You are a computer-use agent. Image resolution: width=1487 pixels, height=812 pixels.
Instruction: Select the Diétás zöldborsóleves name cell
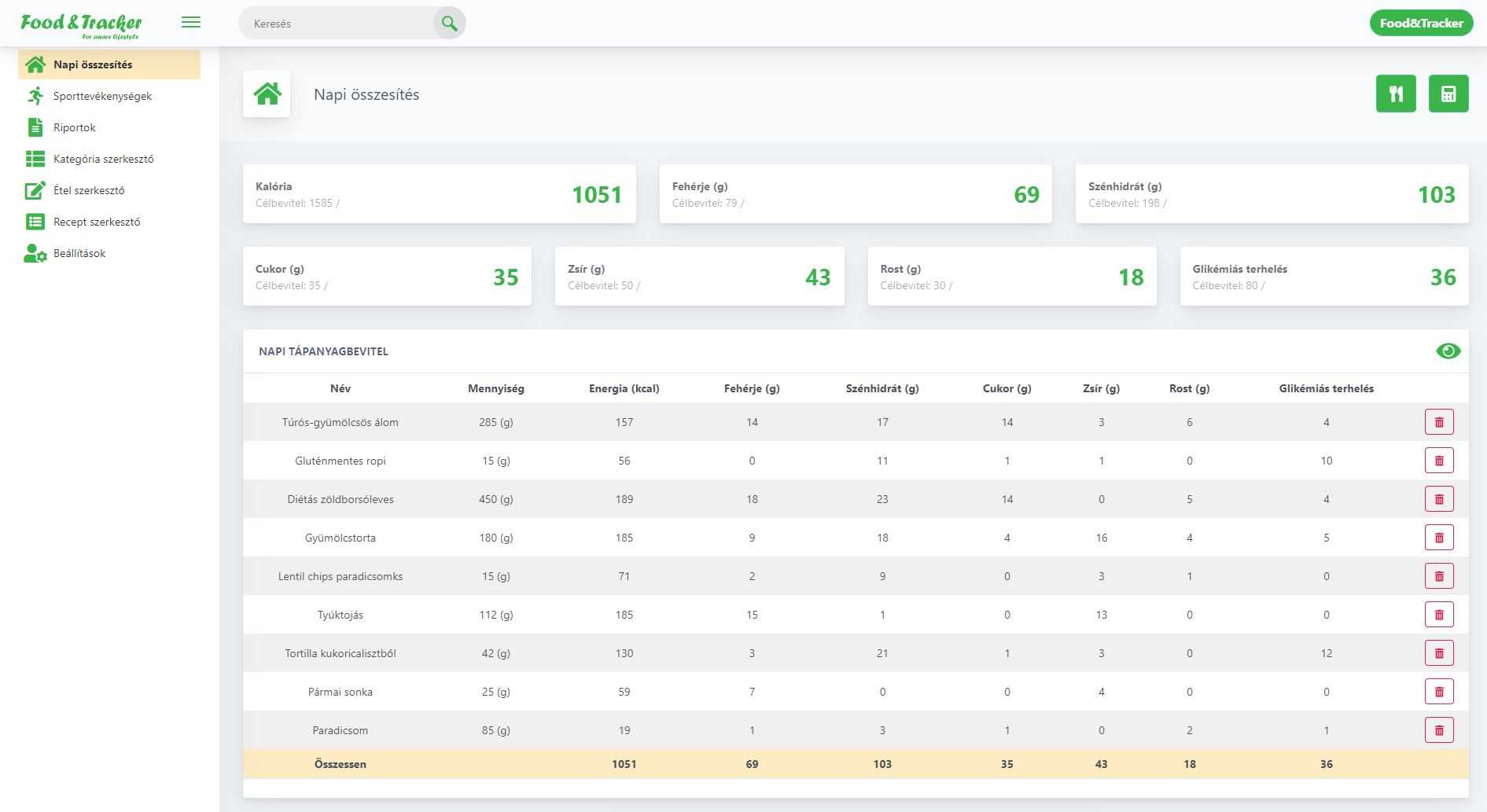click(340, 499)
